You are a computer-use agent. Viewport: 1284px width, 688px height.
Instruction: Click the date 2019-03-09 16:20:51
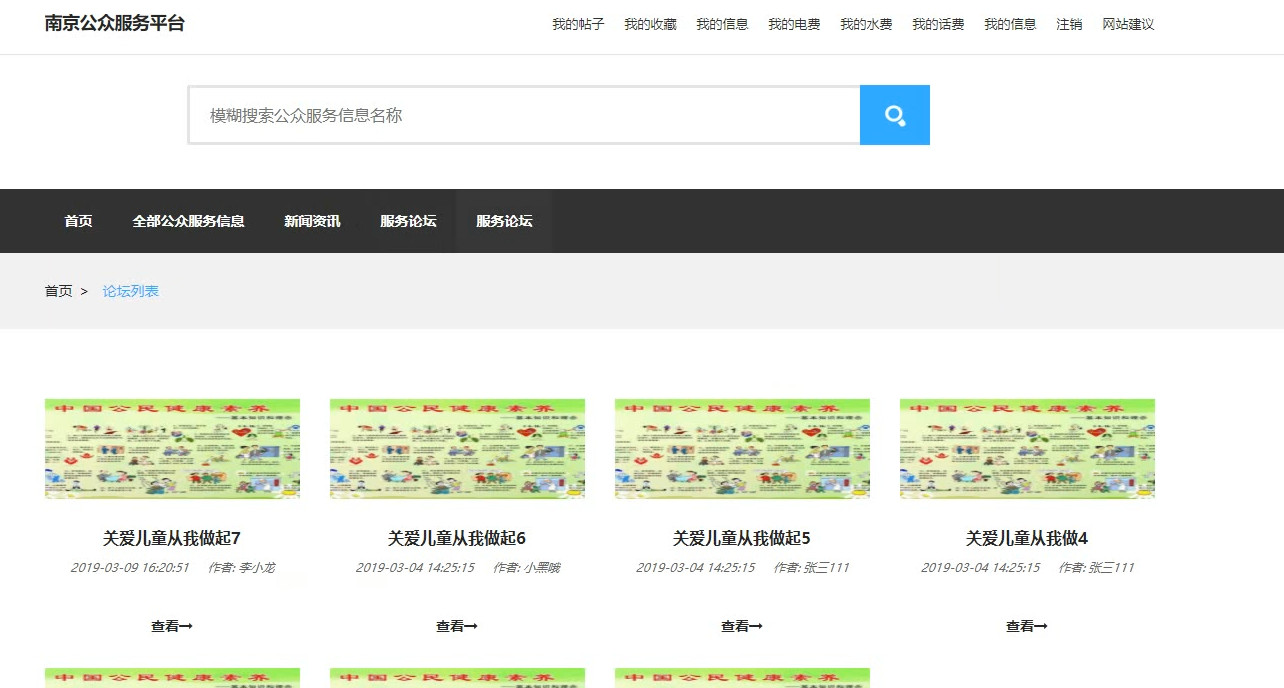(130, 568)
